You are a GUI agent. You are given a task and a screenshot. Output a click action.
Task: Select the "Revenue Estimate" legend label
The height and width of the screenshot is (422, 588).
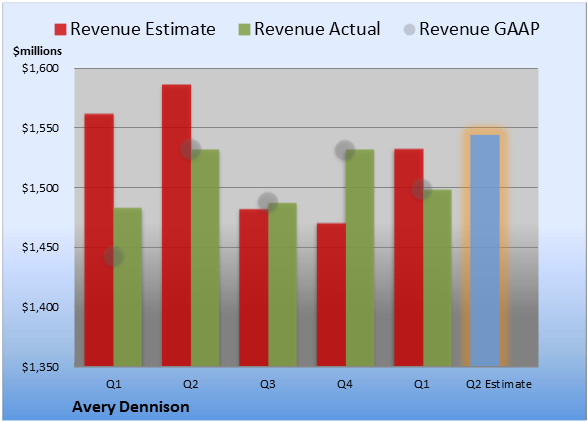143,29
